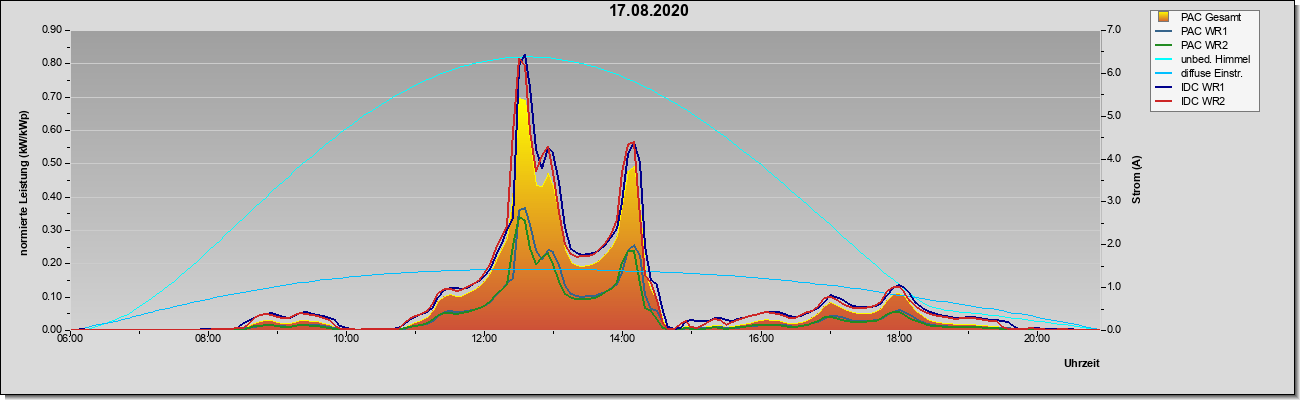Screen dimensions: 1300x400
Task: Click the 08:00 time axis tick
Action: point(208,338)
